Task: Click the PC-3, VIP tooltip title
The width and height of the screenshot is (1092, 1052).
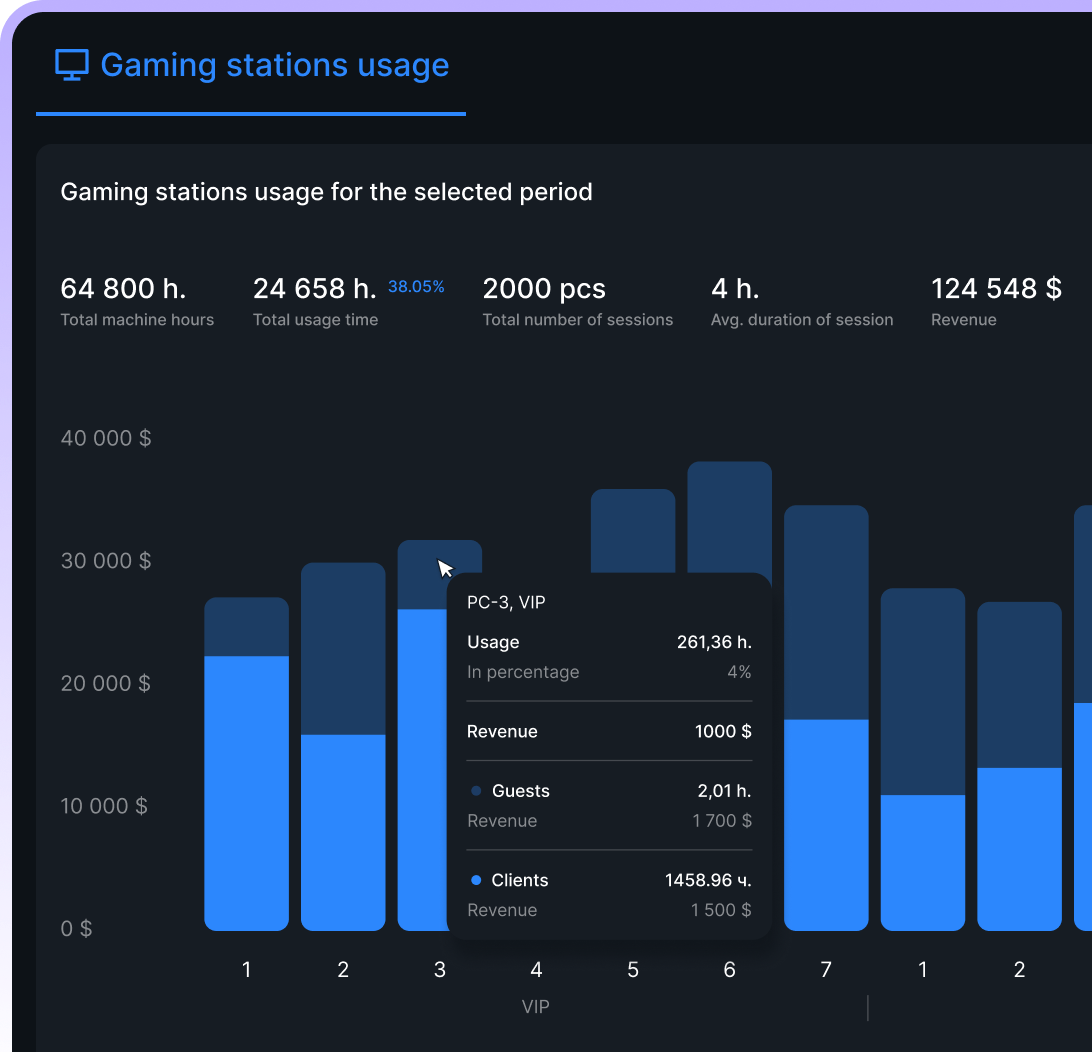Action: [x=506, y=602]
